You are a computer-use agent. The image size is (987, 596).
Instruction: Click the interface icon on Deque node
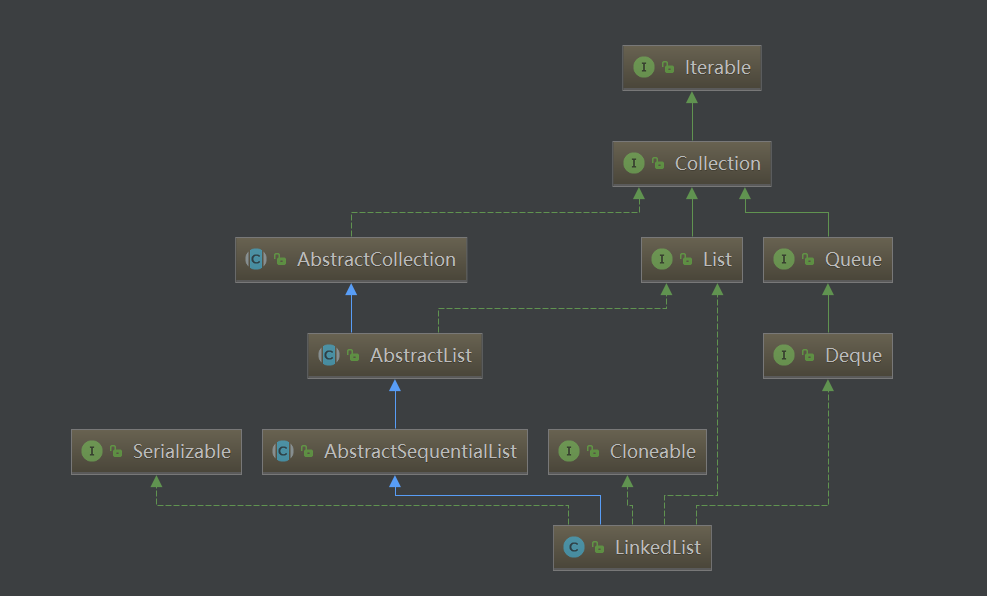(784, 356)
